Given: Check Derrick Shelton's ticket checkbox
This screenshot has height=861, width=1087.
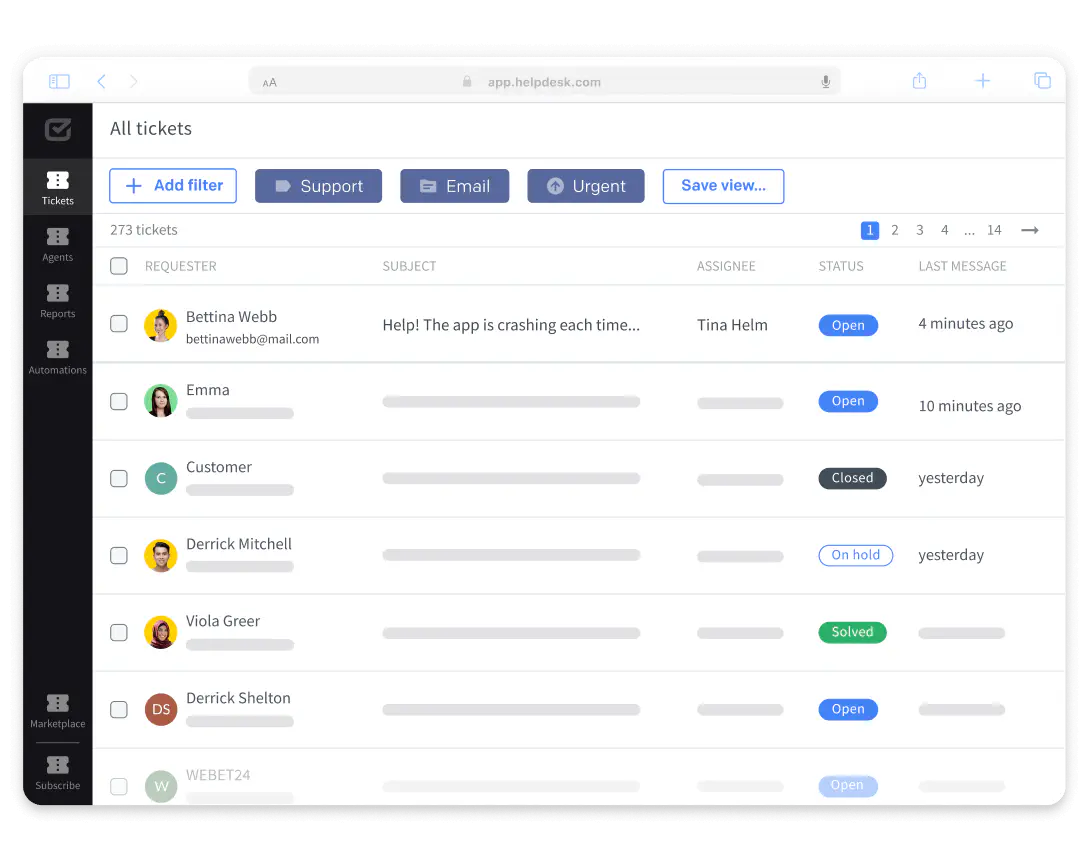Looking at the screenshot, I should 119,709.
